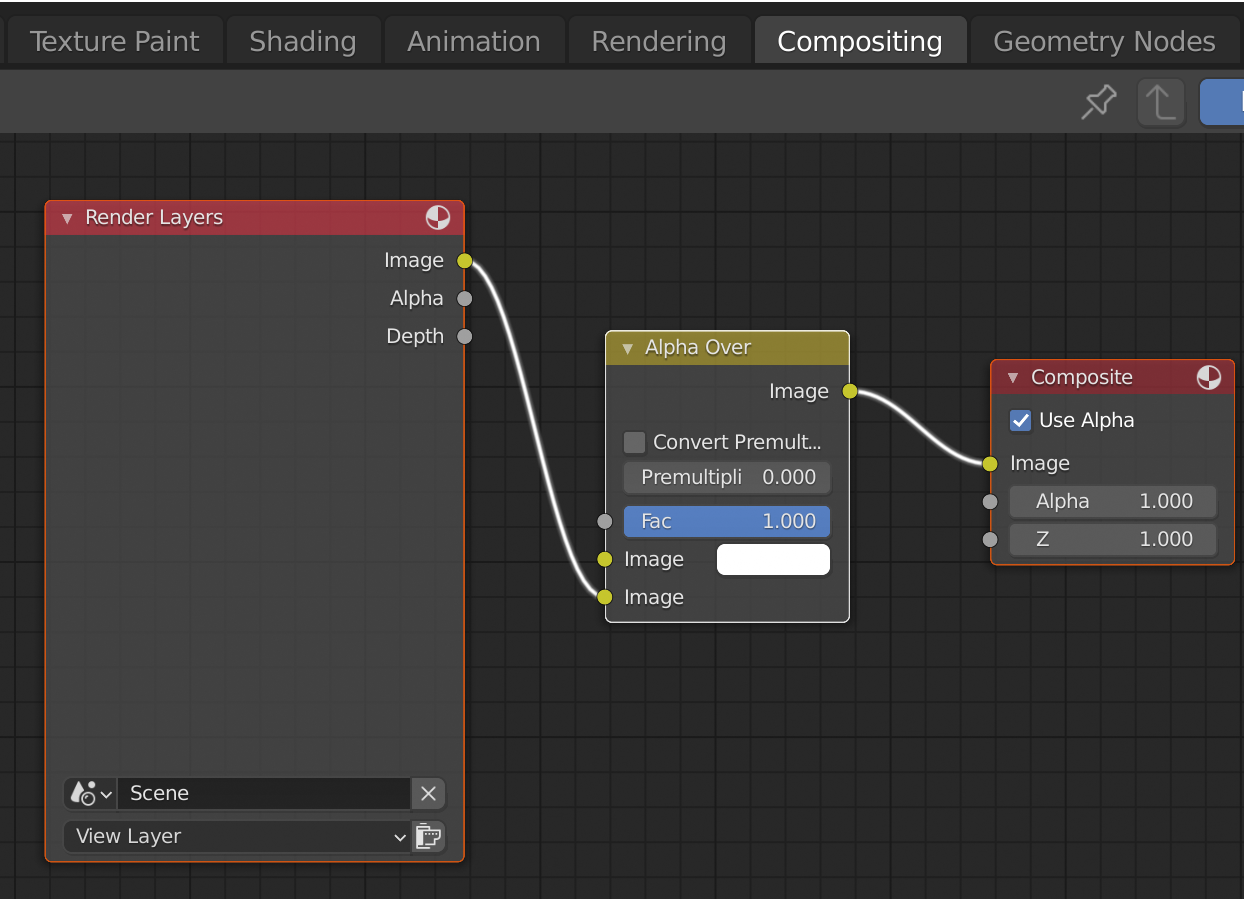Viewport: 1244px width, 899px height.
Task: Open the Rendering workspace tab
Action: click(x=658, y=40)
